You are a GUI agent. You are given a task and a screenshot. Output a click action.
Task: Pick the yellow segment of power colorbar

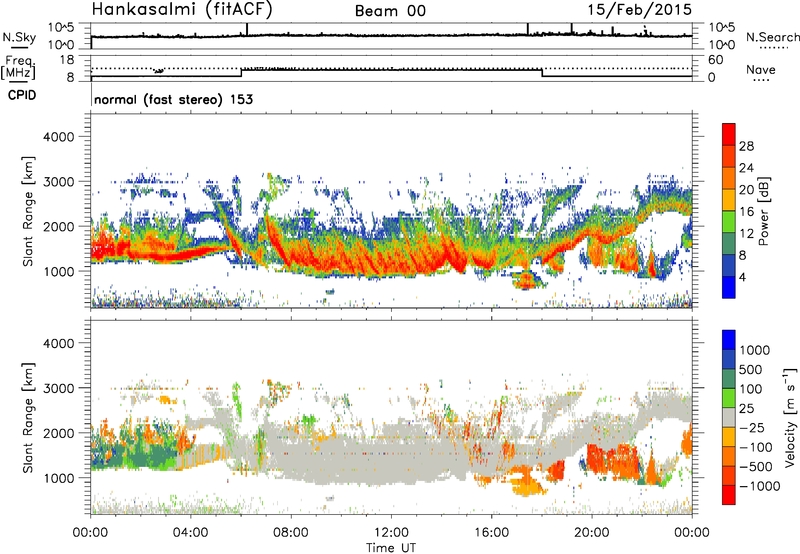tap(729, 200)
